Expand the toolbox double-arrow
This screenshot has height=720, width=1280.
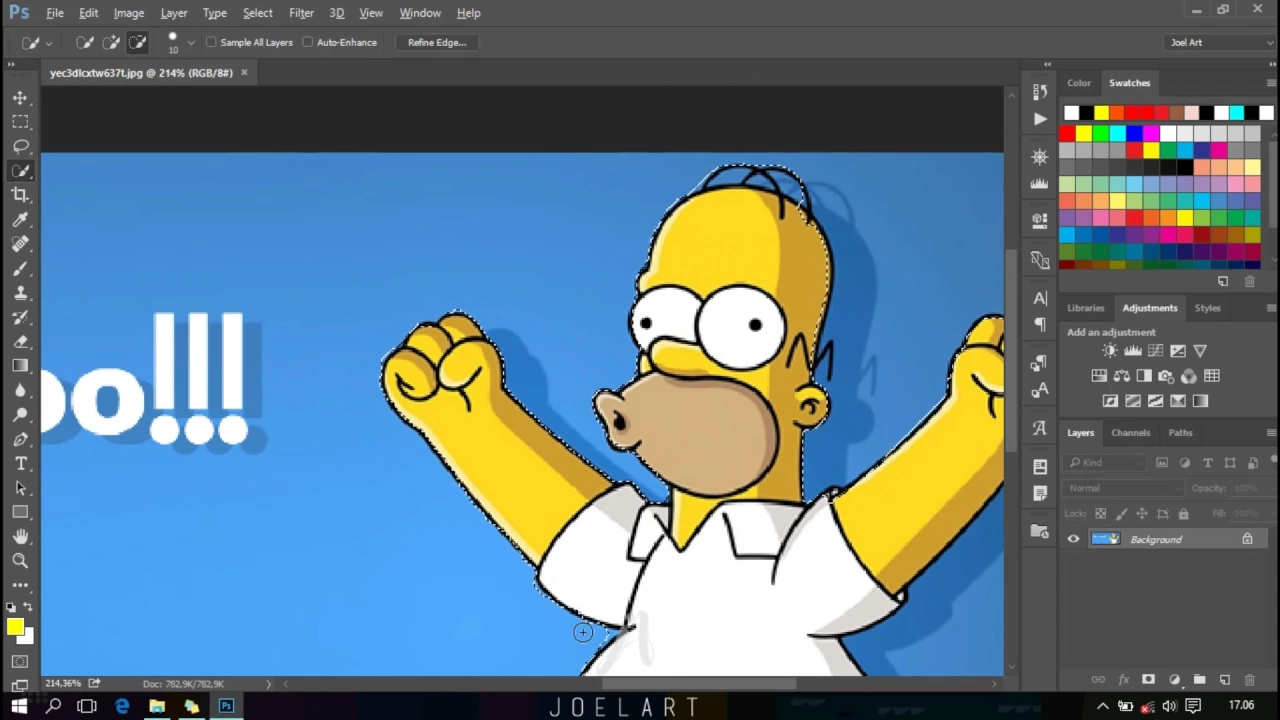(x=11, y=64)
